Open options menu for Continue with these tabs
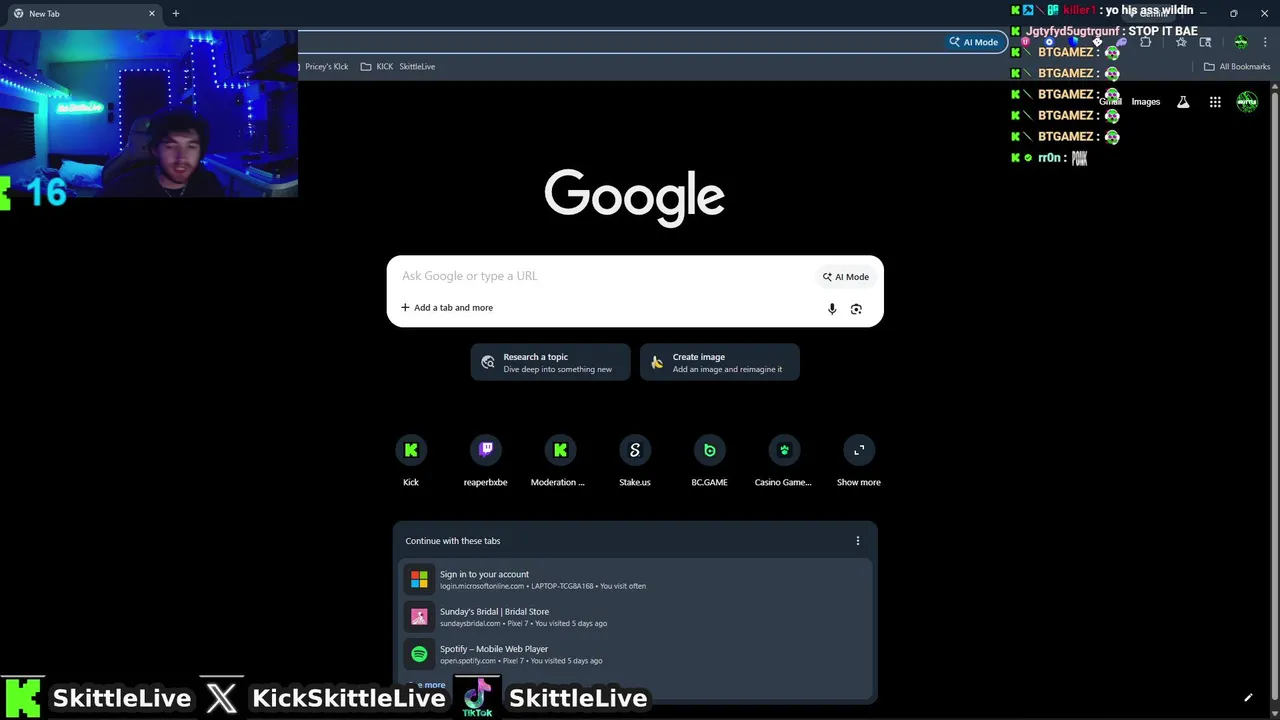The width and height of the screenshot is (1280, 720). [x=857, y=541]
